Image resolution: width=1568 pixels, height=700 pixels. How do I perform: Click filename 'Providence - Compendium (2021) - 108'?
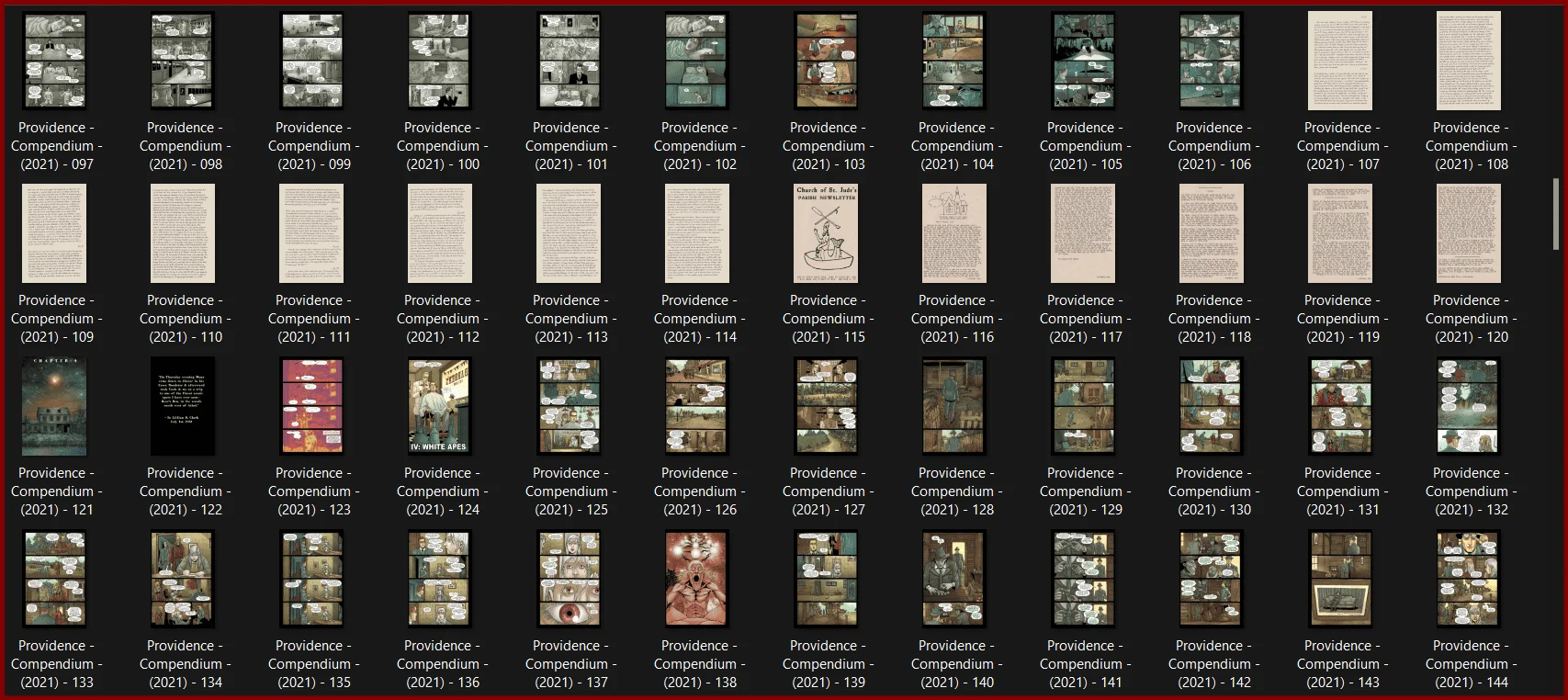pyautogui.click(x=1471, y=146)
